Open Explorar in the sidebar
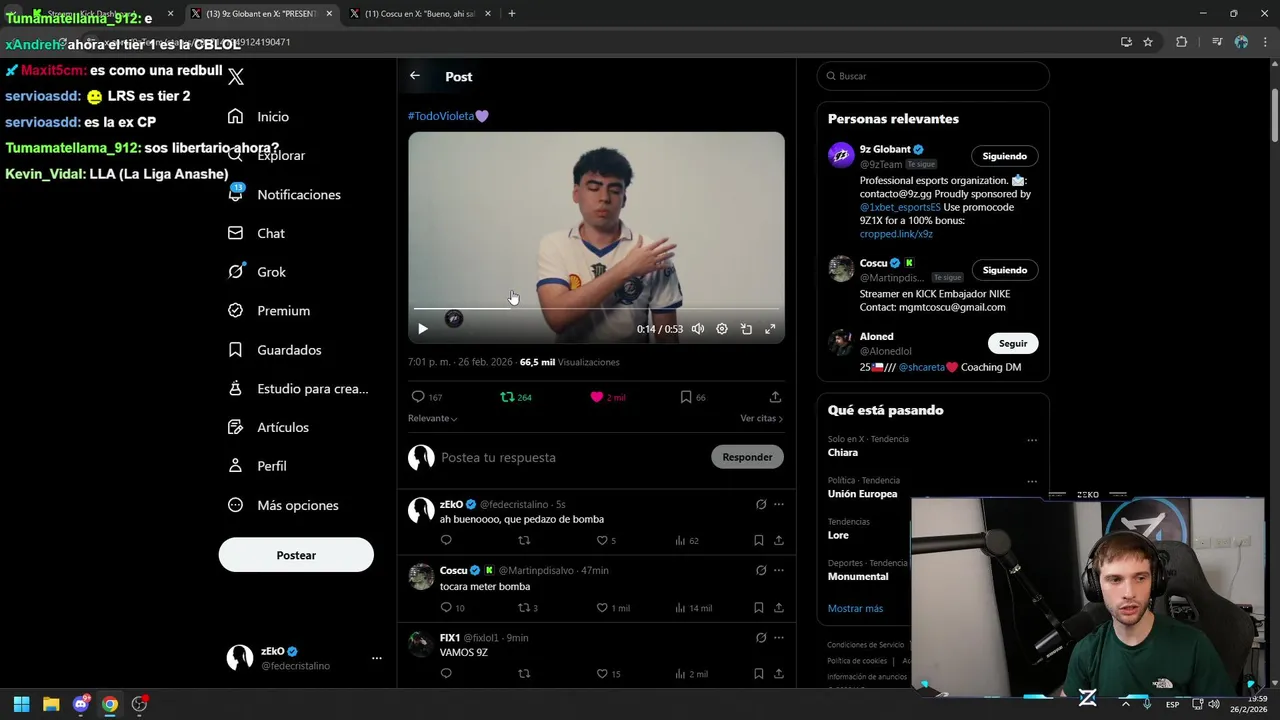The image size is (1280, 720). click(x=267, y=155)
